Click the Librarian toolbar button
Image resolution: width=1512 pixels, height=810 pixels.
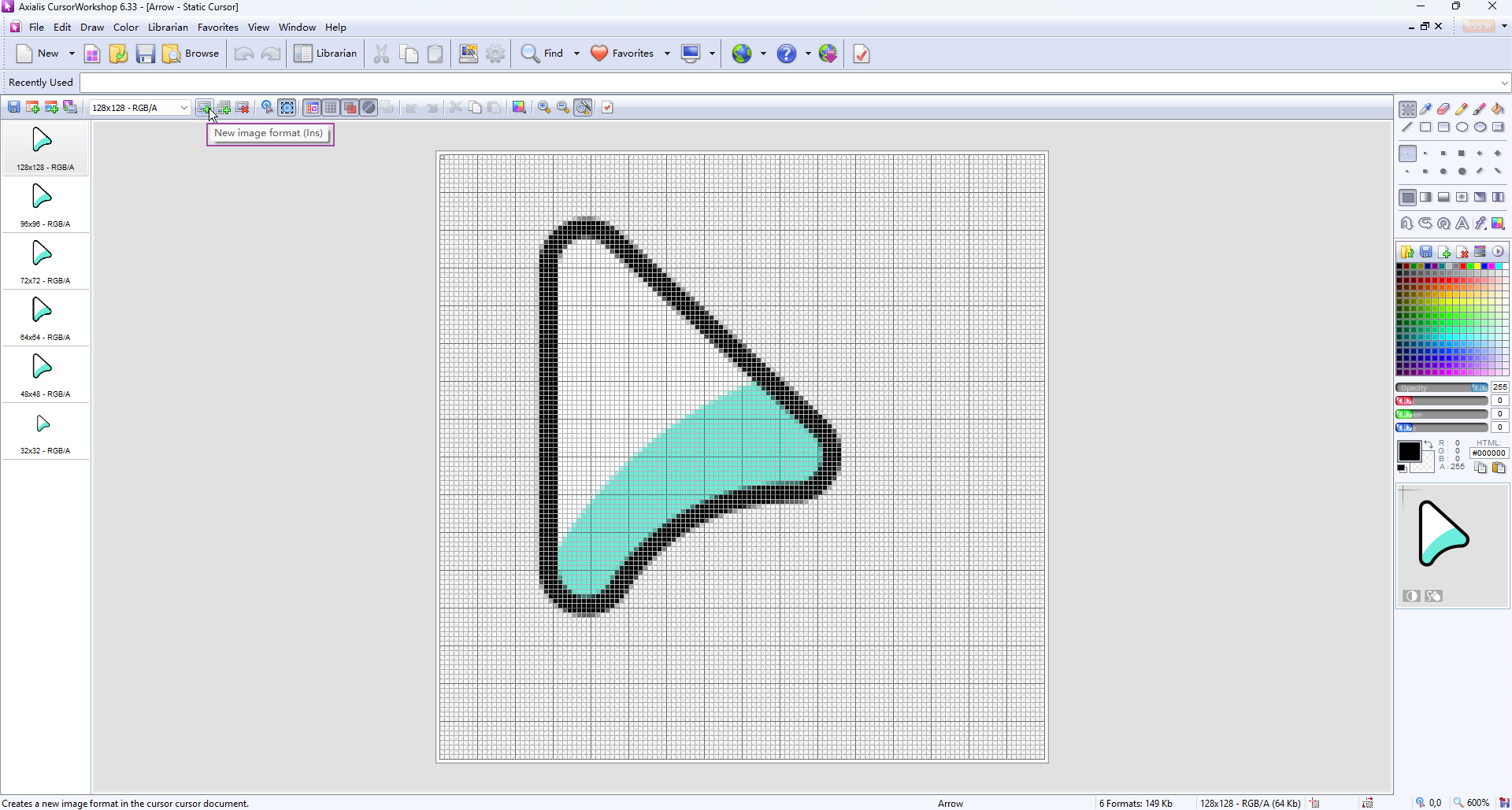(x=326, y=54)
